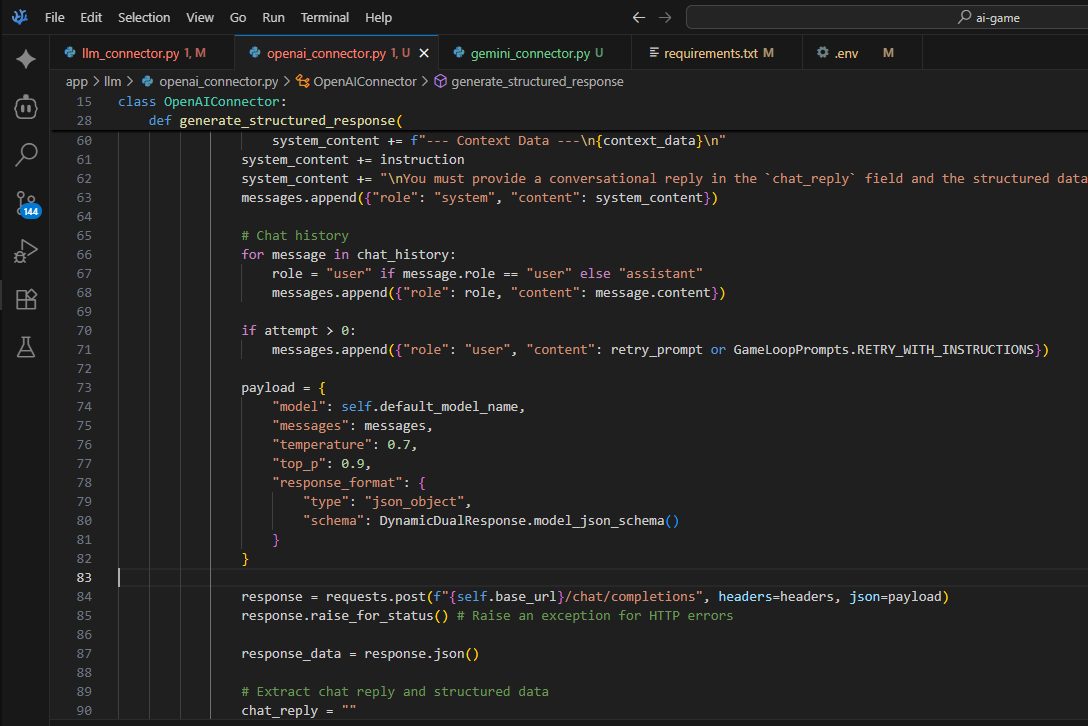Open the robot agent view in activity bar
The height and width of the screenshot is (726, 1088).
(26, 107)
